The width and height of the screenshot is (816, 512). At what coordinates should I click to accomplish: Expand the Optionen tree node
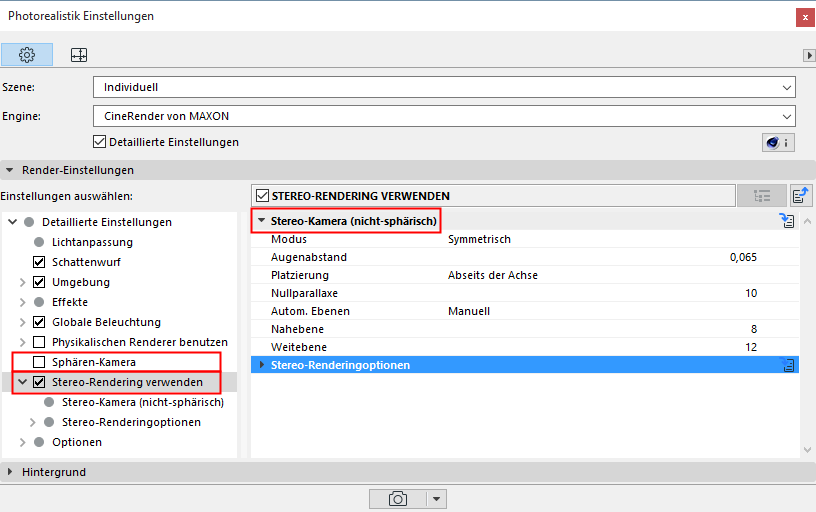point(22,442)
